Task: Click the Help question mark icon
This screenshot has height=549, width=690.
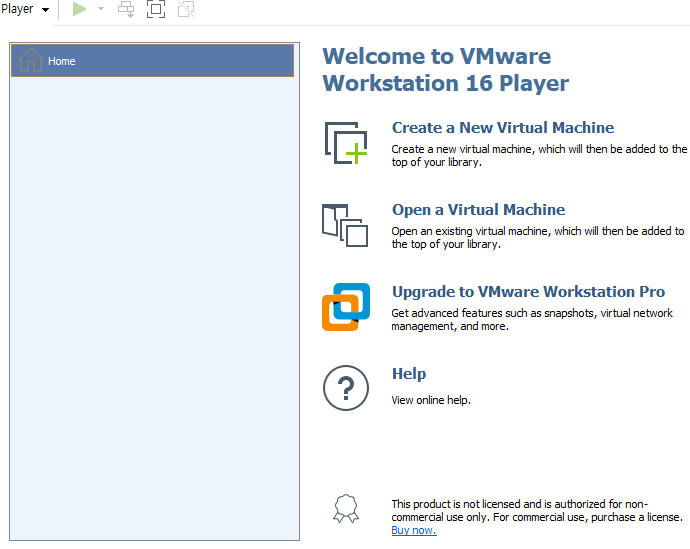Action: (346, 388)
